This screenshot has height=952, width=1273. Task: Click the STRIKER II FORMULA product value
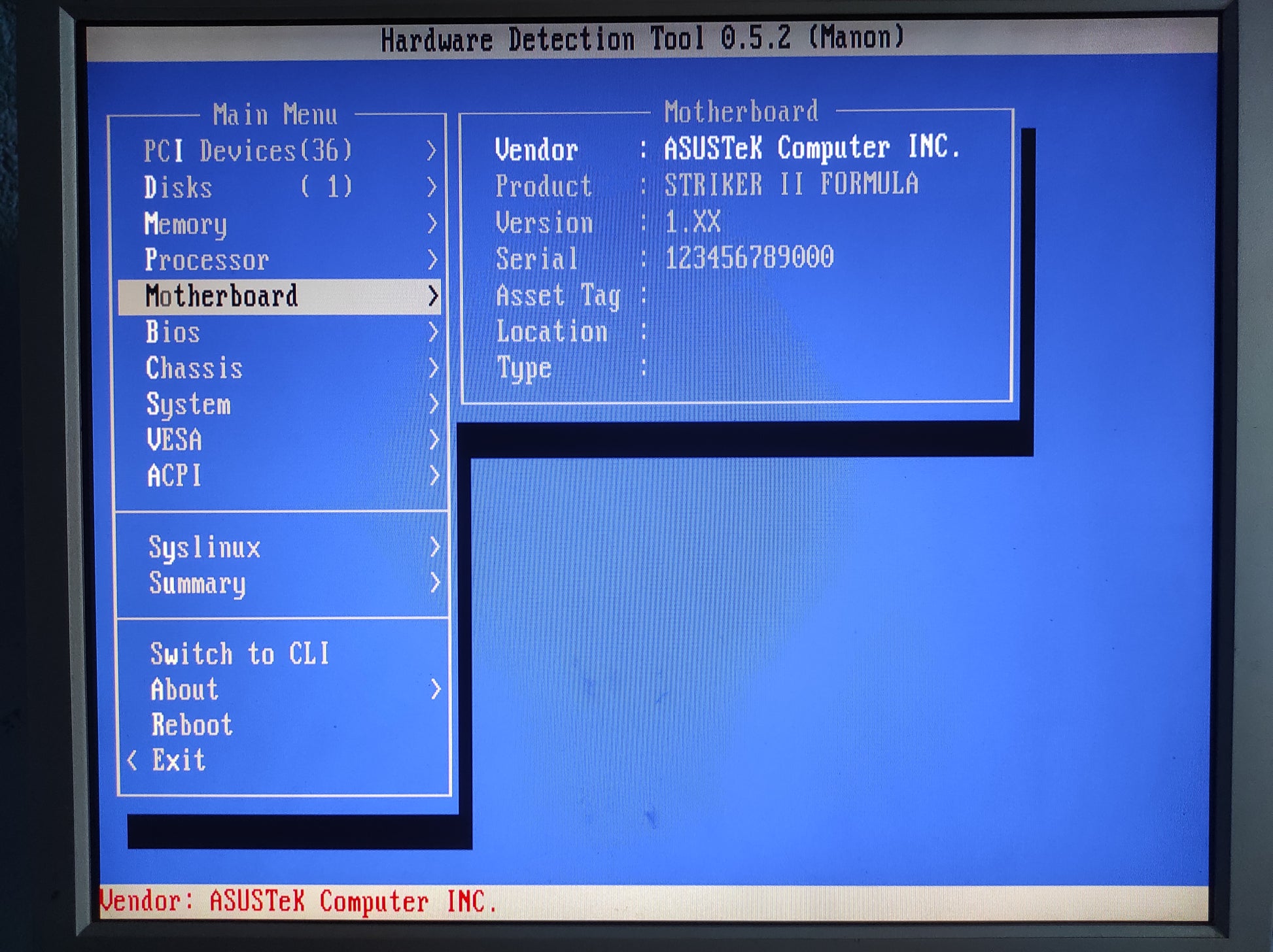coord(791,184)
